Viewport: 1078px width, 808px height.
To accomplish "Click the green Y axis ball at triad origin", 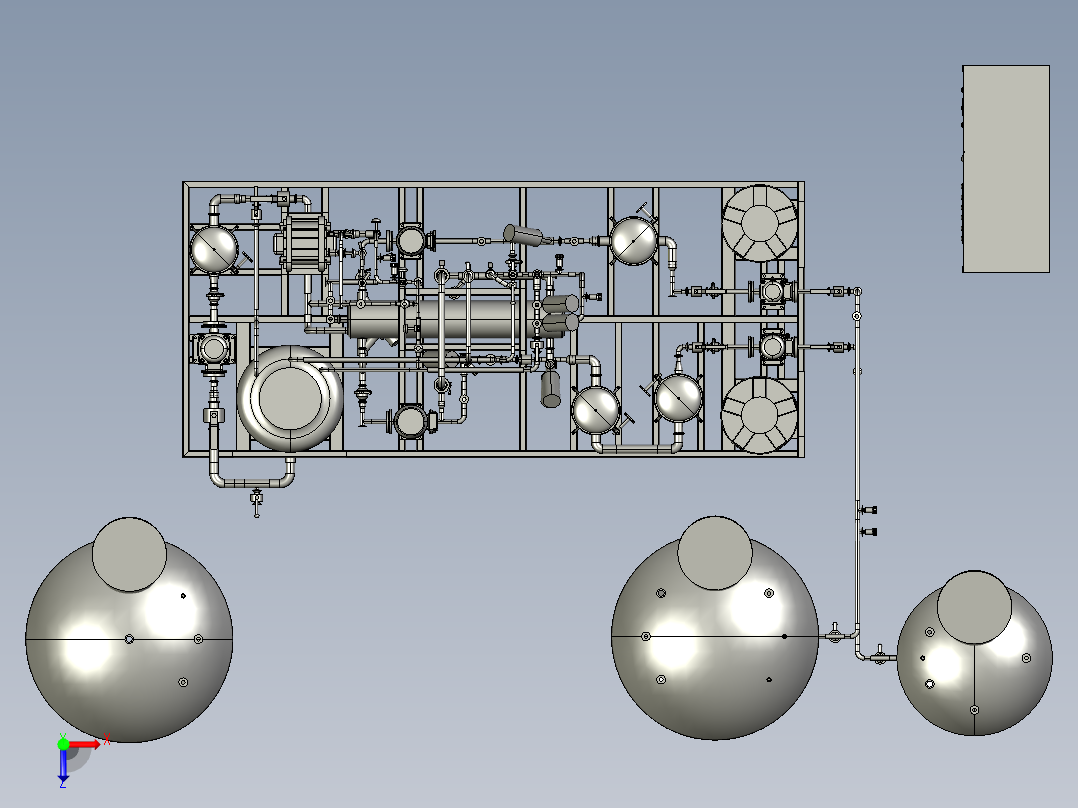I will coord(63,744).
